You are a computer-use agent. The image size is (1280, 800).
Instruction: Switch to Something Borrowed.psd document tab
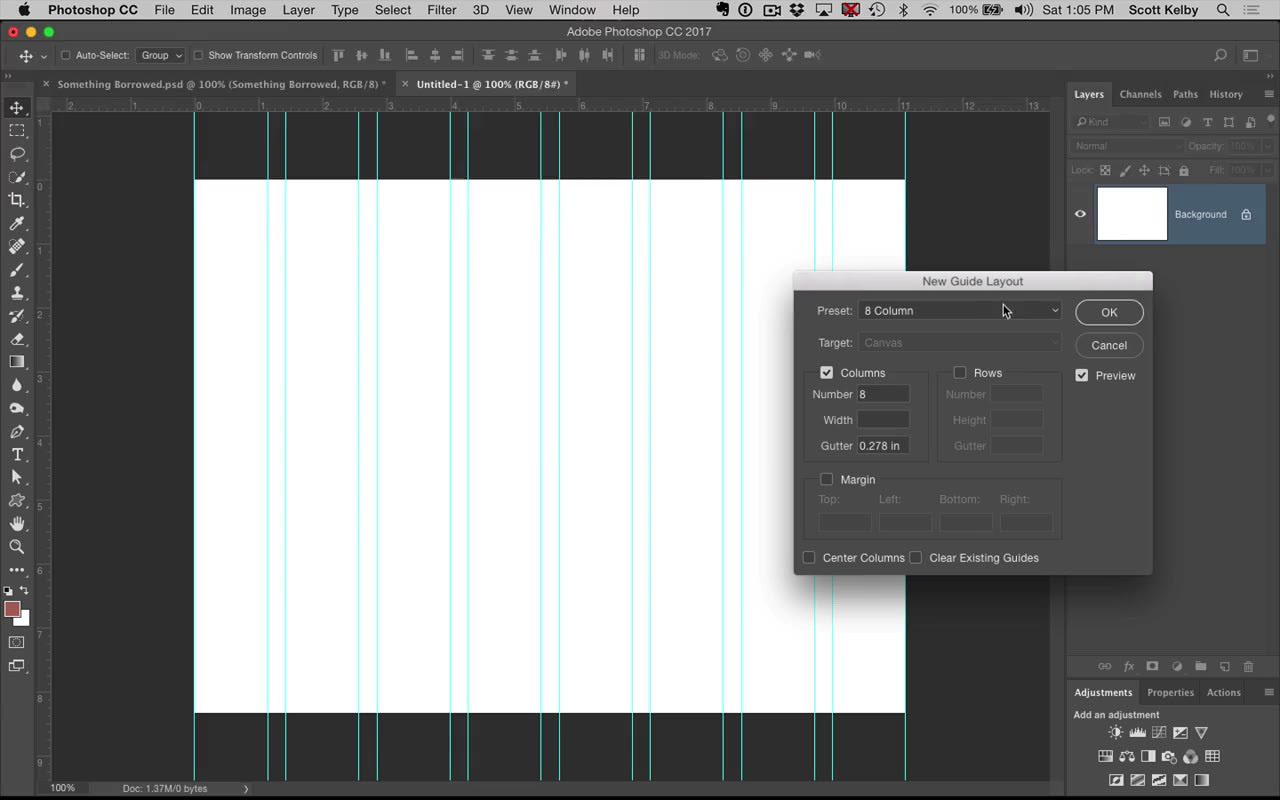click(x=218, y=84)
